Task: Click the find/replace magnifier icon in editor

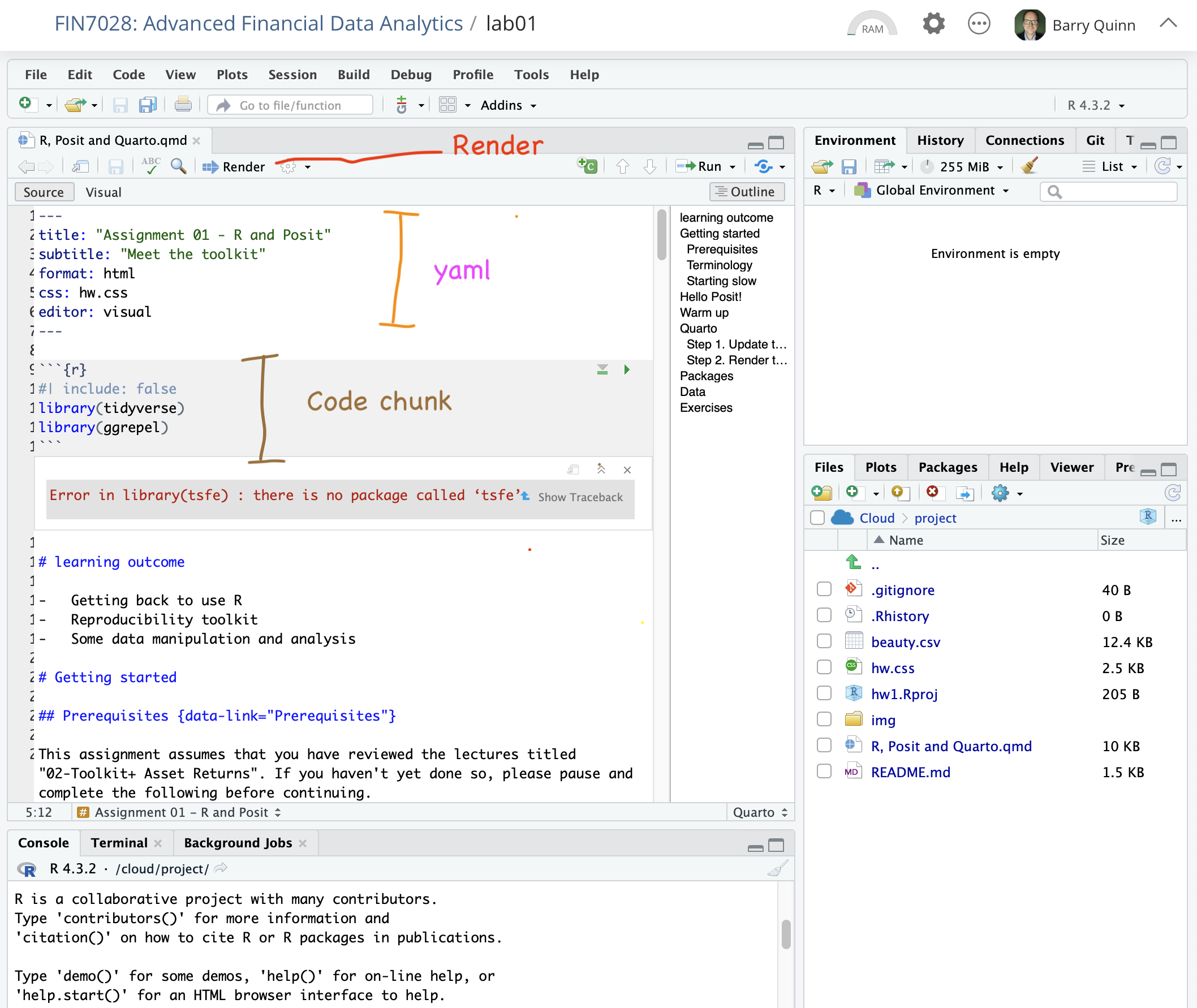Action: 179,166
